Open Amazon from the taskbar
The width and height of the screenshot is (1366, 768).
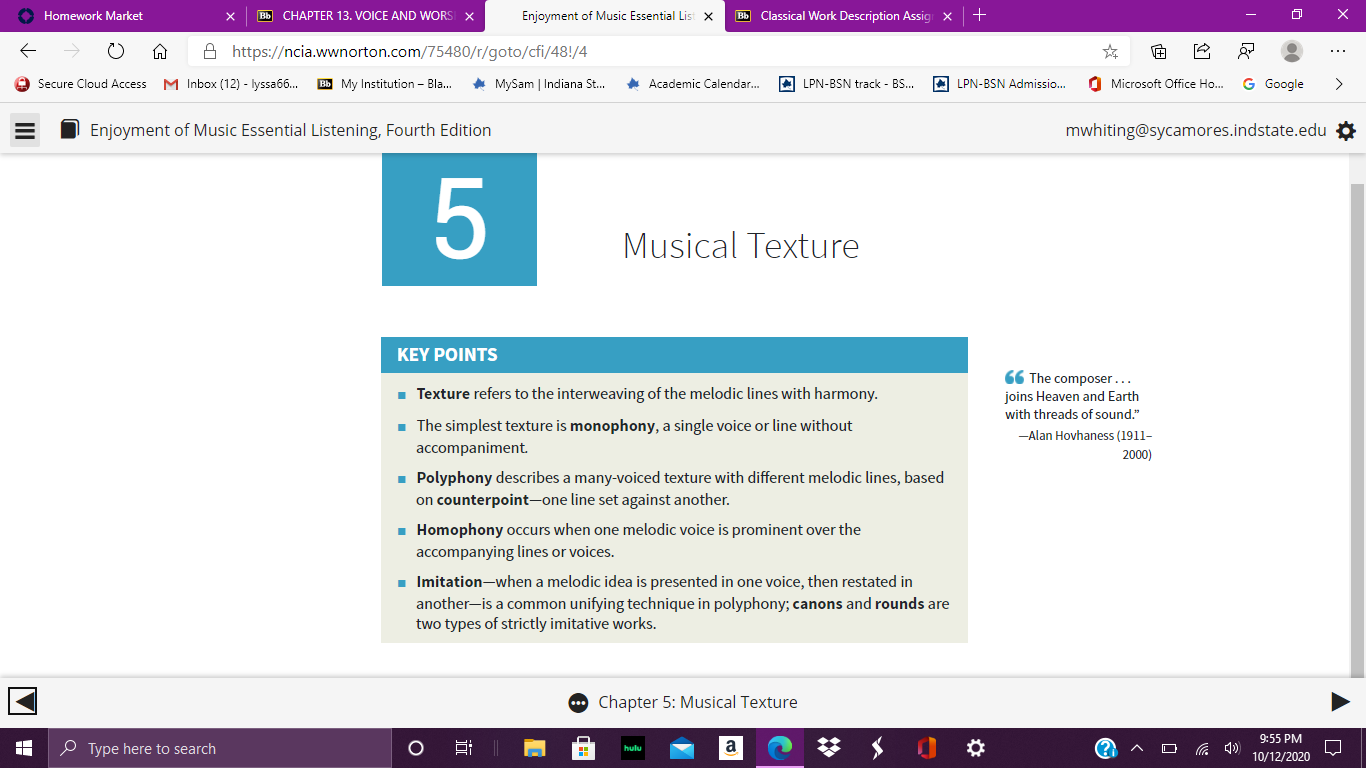click(x=730, y=748)
